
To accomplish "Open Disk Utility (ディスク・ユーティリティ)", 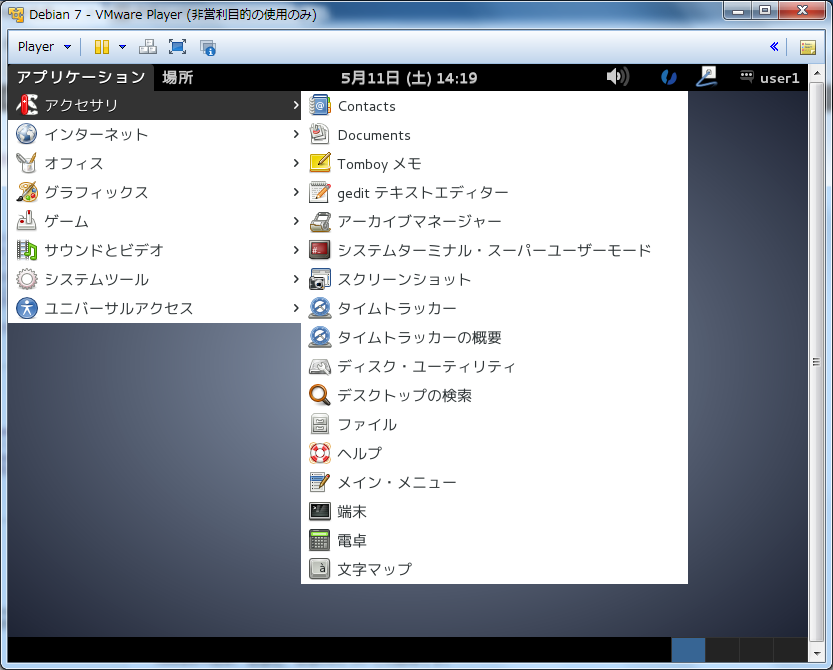I will [426, 367].
